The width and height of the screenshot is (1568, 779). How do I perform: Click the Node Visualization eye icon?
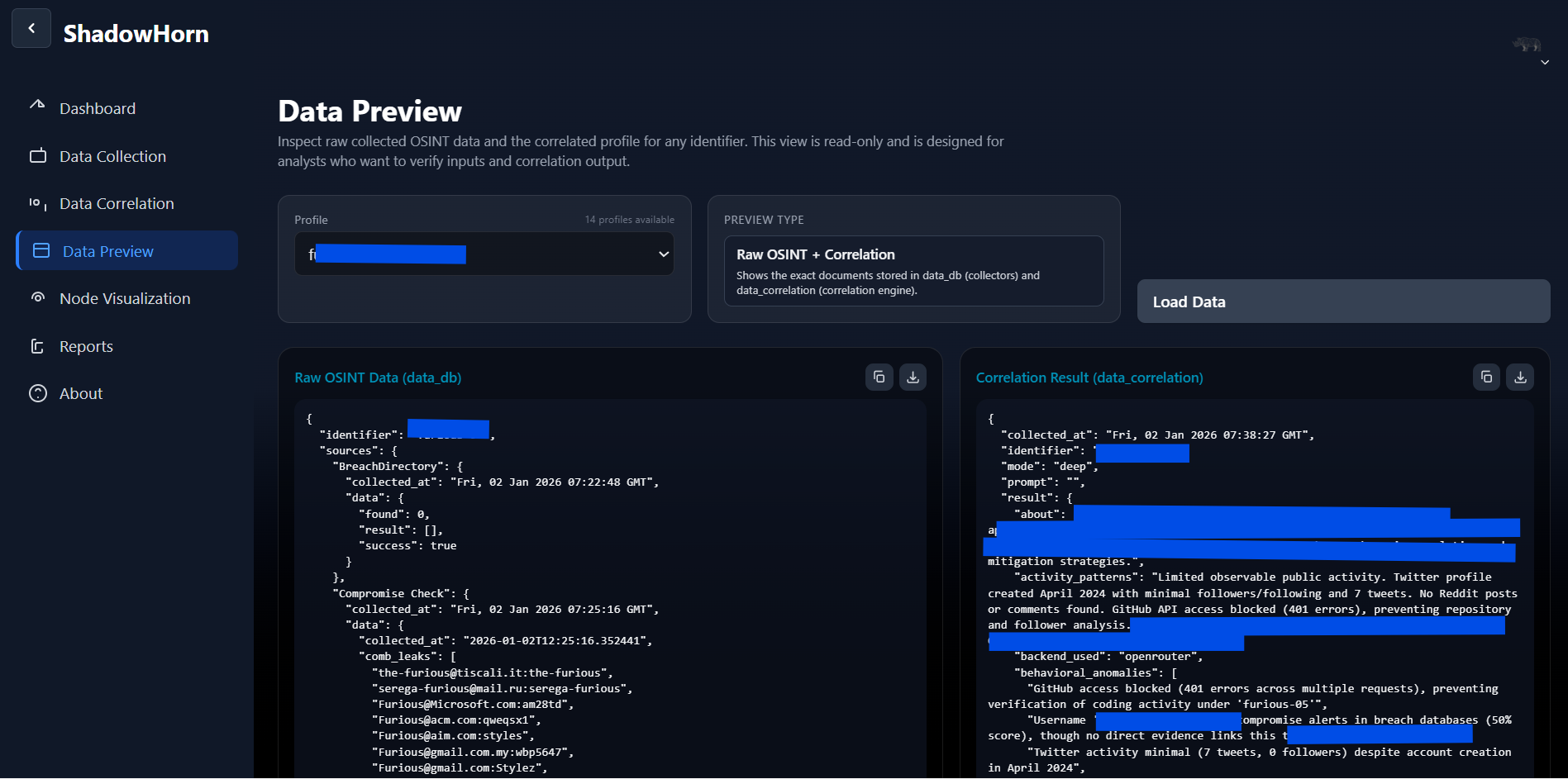[x=38, y=297]
